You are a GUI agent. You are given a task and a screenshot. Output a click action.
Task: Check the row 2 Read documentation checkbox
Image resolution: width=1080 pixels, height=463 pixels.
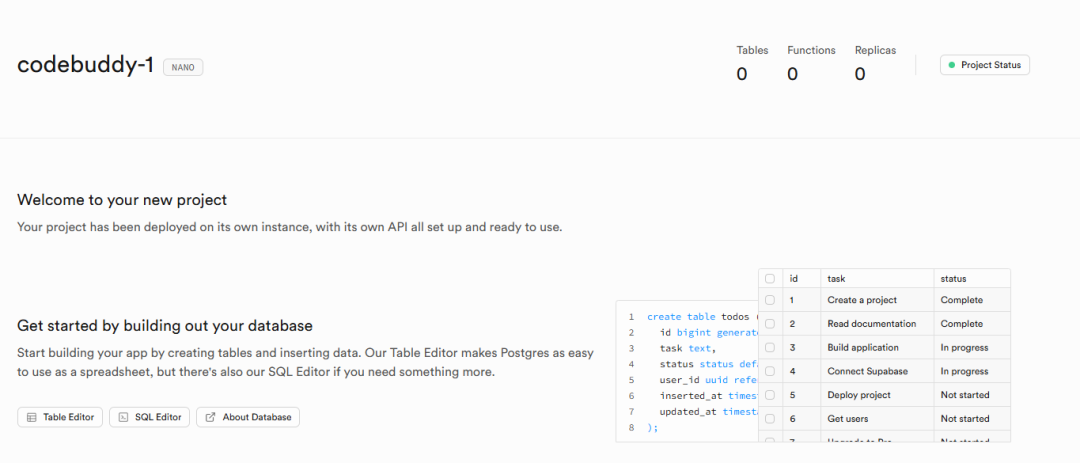770,324
